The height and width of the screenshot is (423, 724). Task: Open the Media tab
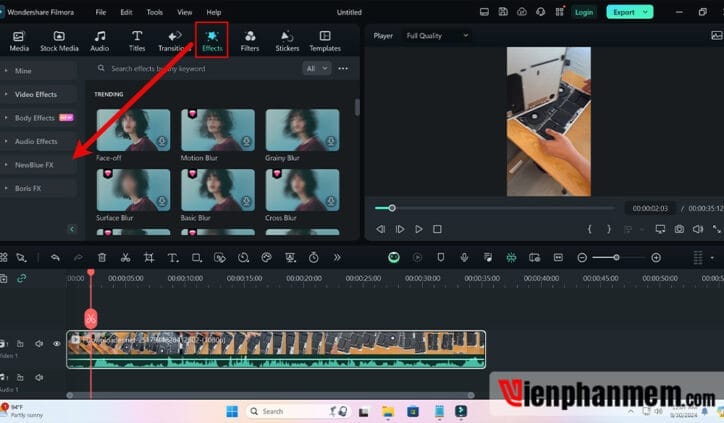pyautogui.click(x=19, y=41)
